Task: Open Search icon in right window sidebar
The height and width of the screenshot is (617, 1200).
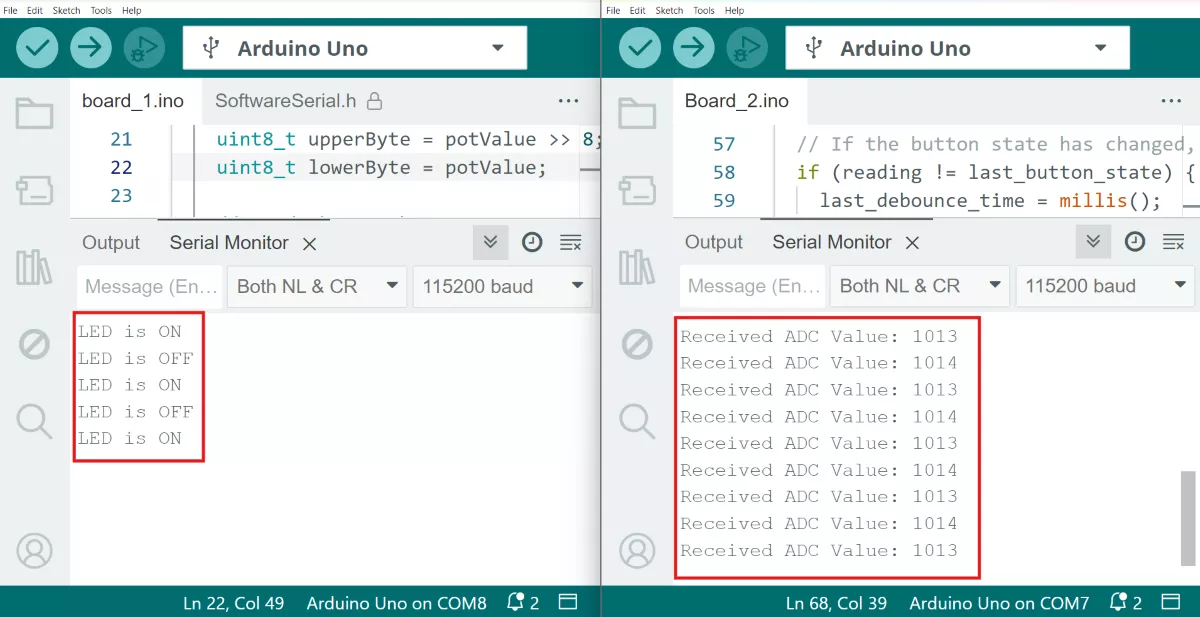Action: [637, 421]
